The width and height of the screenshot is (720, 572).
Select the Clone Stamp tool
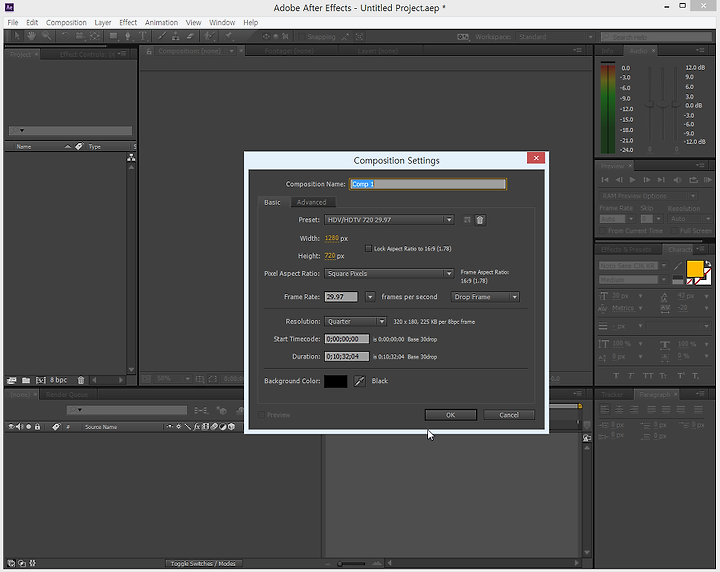(x=175, y=36)
